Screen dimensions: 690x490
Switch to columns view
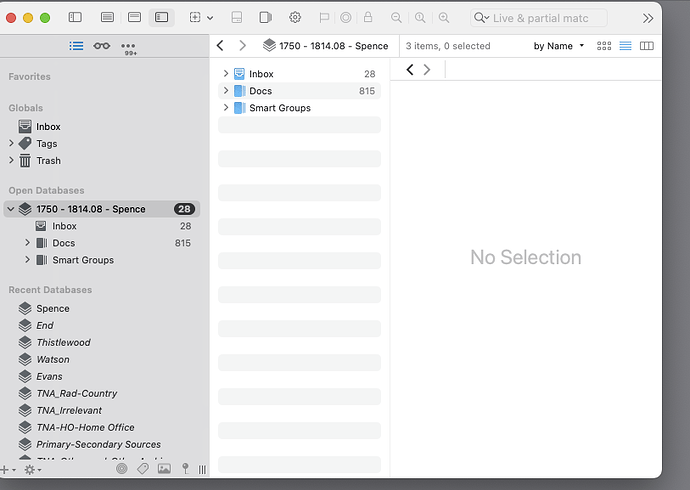(646, 46)
